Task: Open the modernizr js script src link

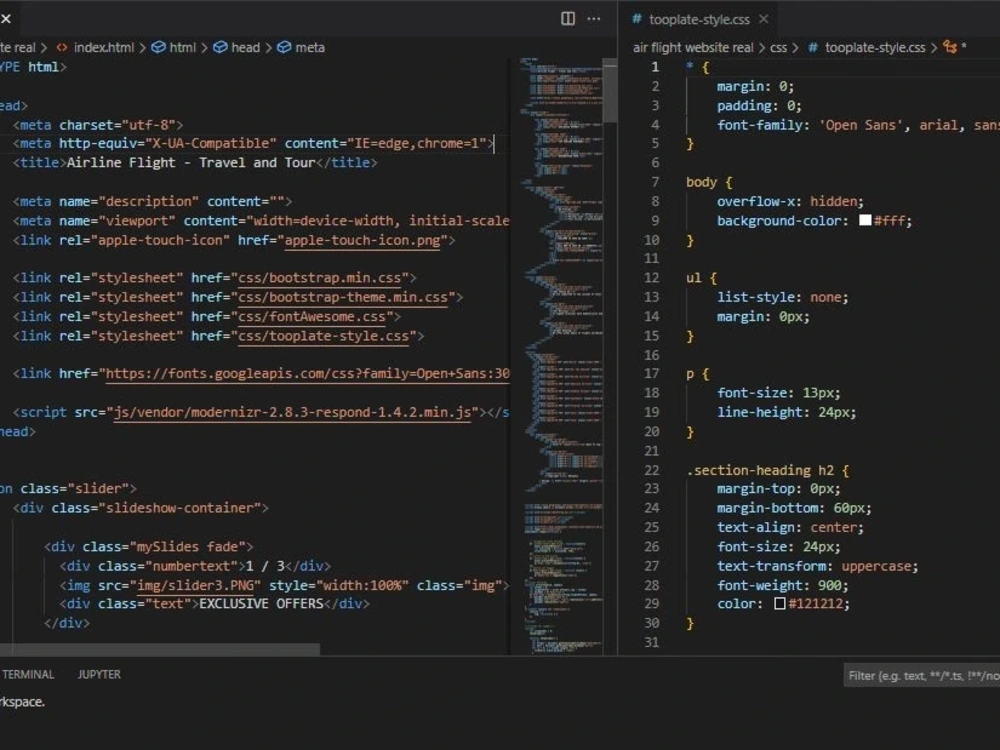Action: tap(292, 413)
